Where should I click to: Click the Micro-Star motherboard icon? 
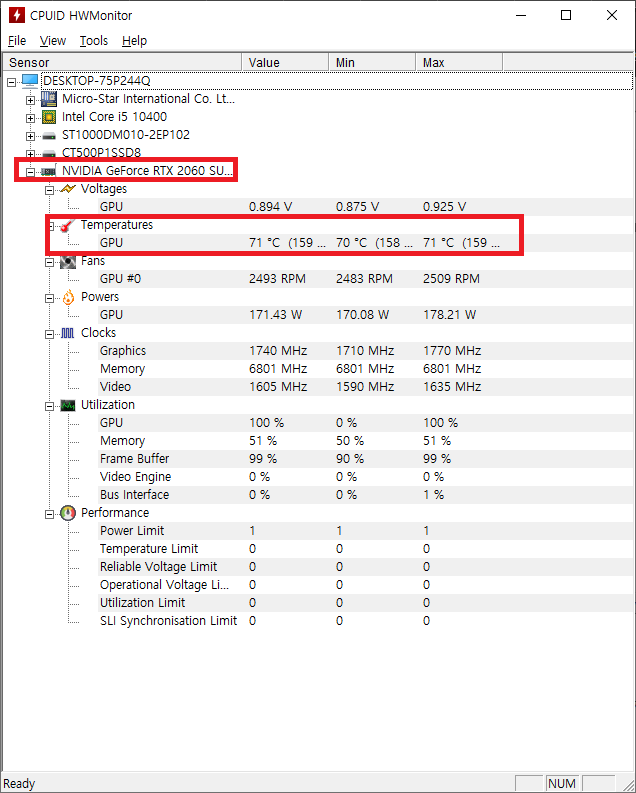pyautogui.click(x=49, y=99)
